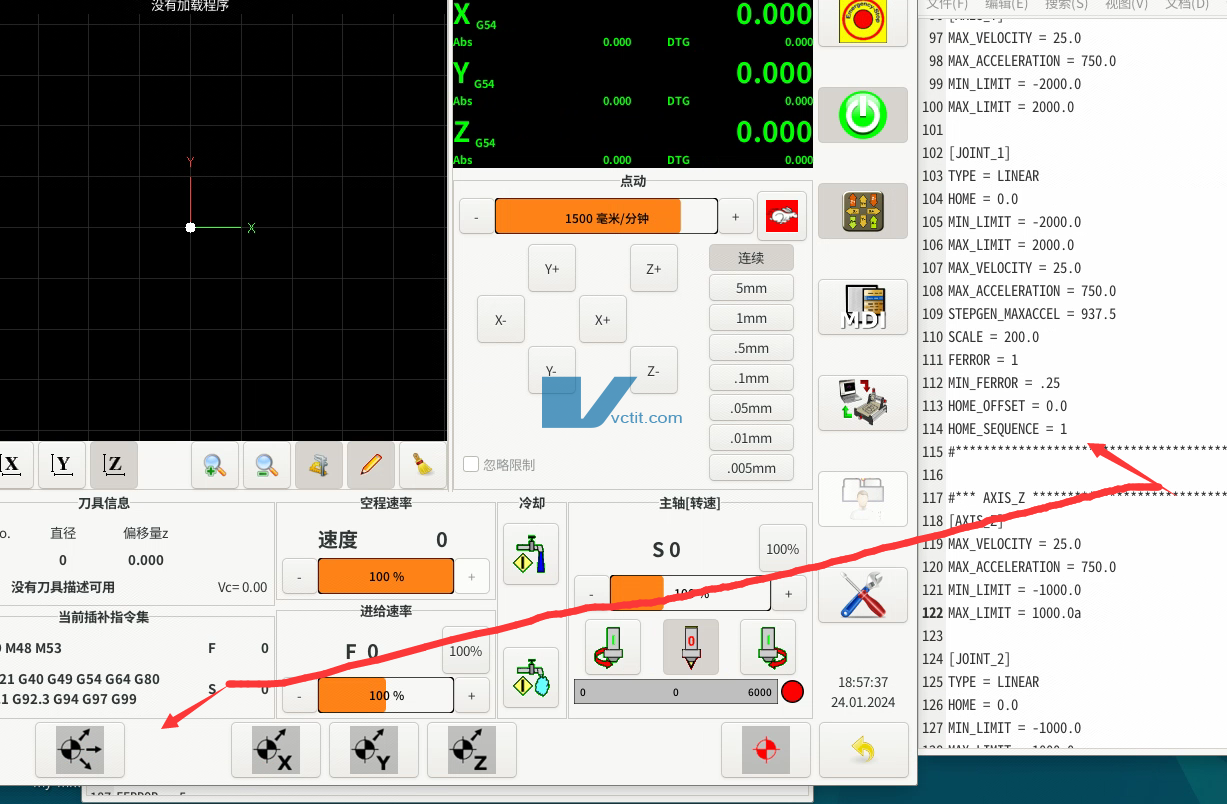Increase spindle override with plus button

[789, 593]
